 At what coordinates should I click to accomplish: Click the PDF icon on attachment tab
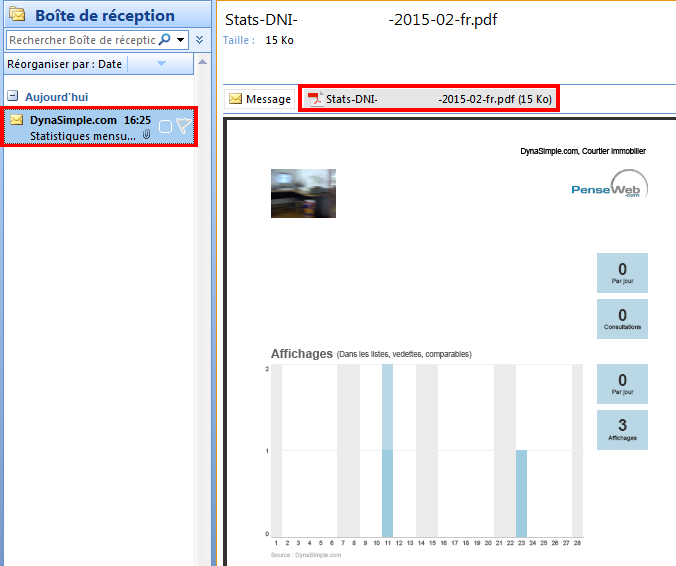click(x=314, y=99)
